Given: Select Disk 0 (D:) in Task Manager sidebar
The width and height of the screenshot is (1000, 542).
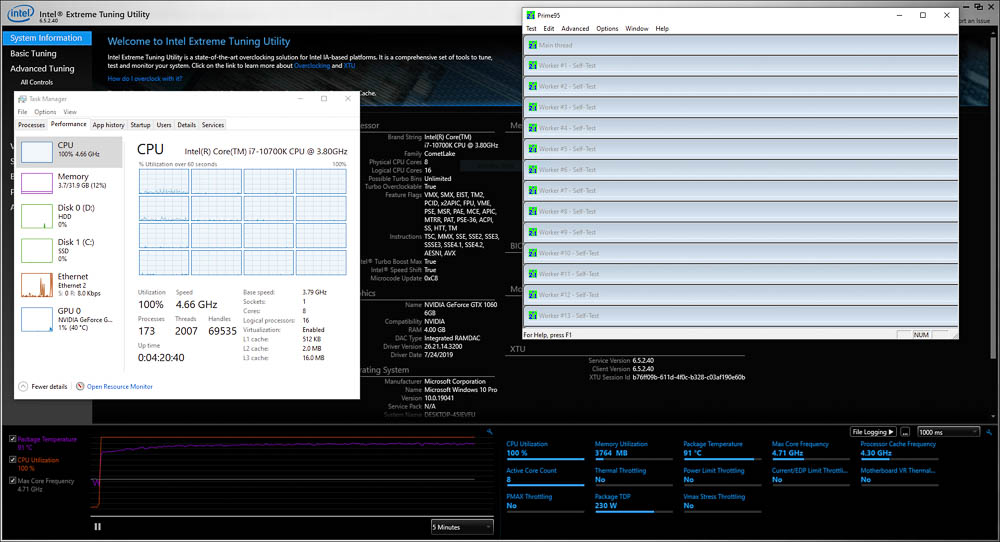Looking at the screenshot, I should pos(70,216).
